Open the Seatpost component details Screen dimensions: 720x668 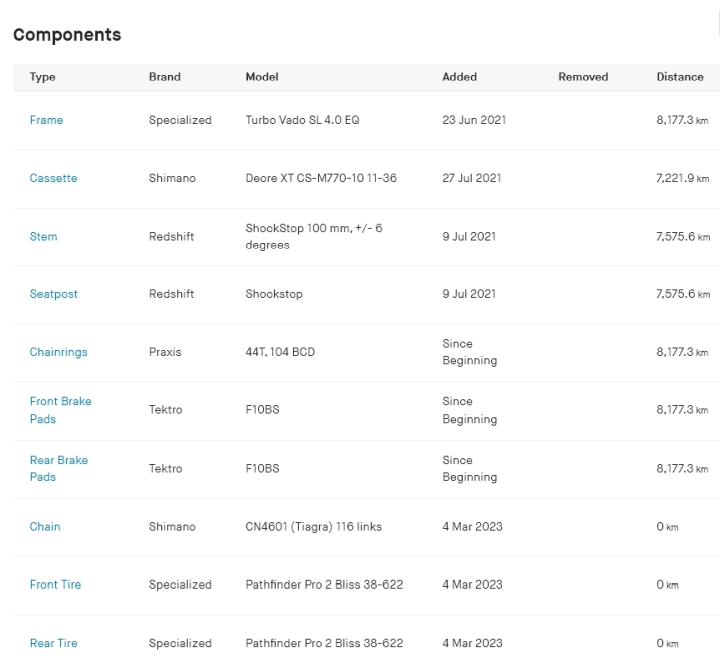pos(53,294)
